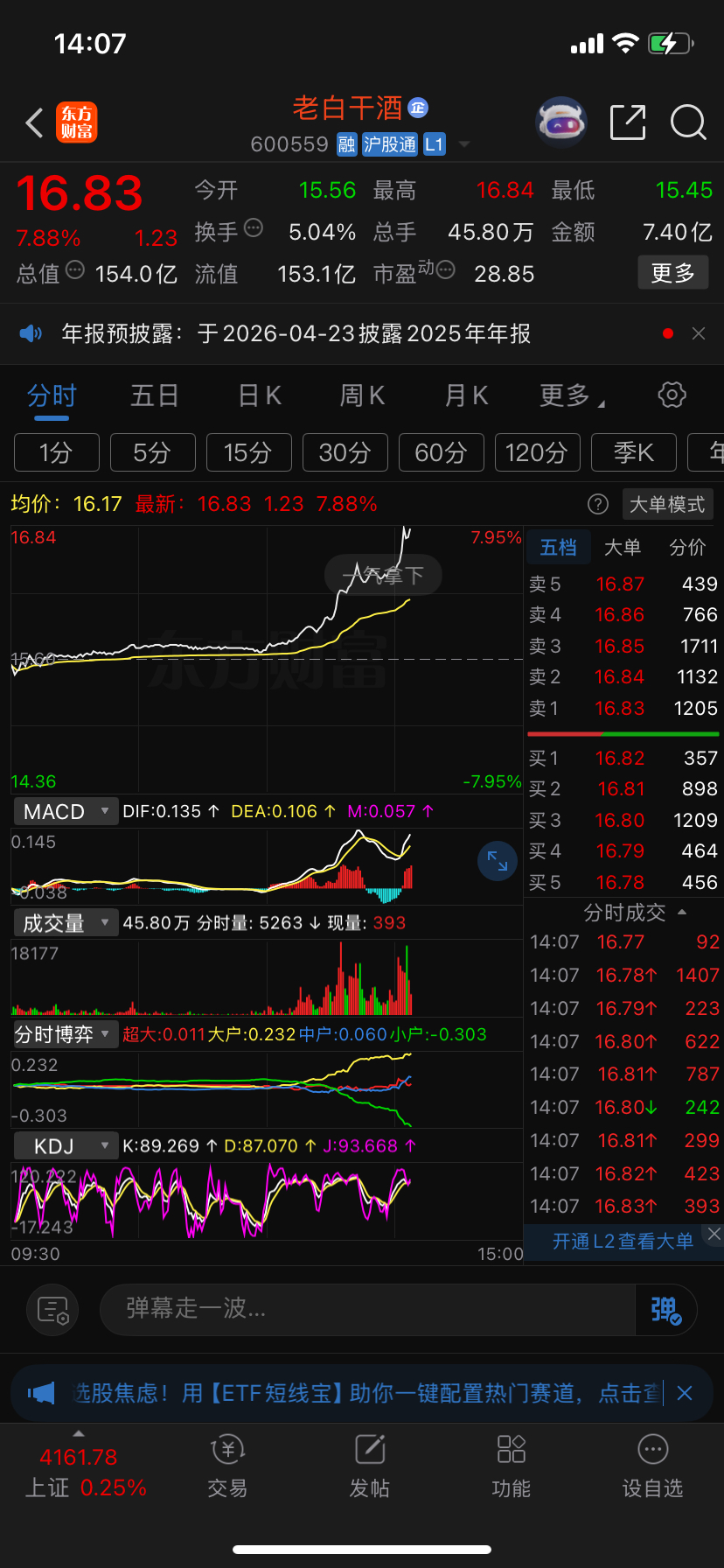Tap the megaphone banner icon
Image resolution: width=724 pixels, height=1568 pixels.
(41, 1393)
